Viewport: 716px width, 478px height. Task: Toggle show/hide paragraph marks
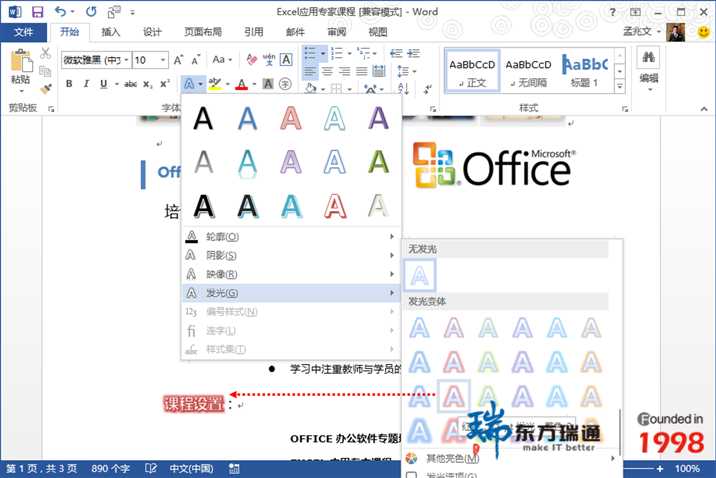(427, 89)
